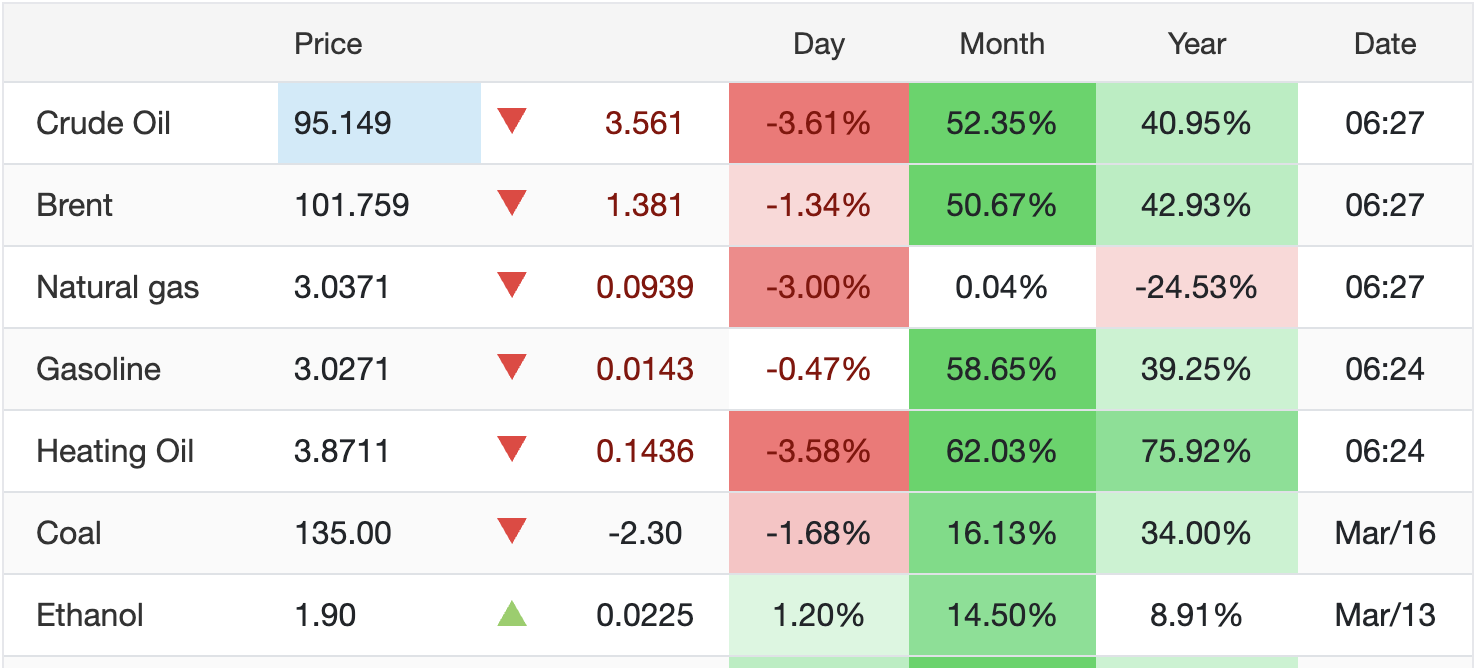Sort by the Day column header
Viewport: 1480px width, 668px height.
tap(818, 44)
